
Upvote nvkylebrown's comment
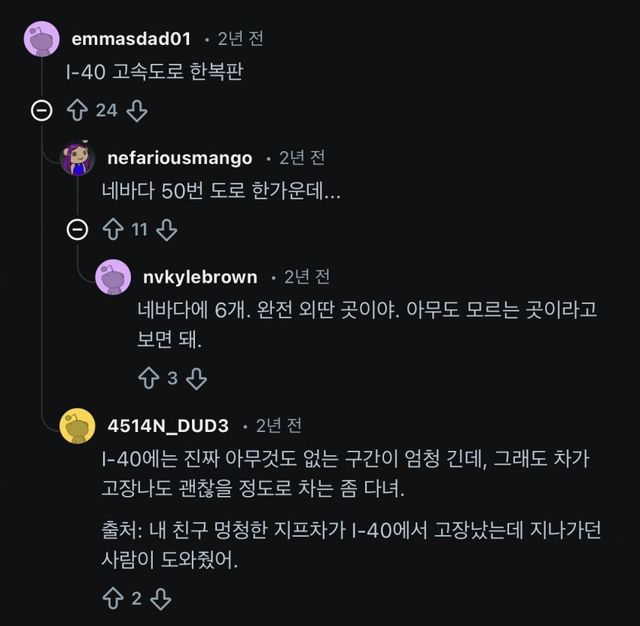pos(148,378)
